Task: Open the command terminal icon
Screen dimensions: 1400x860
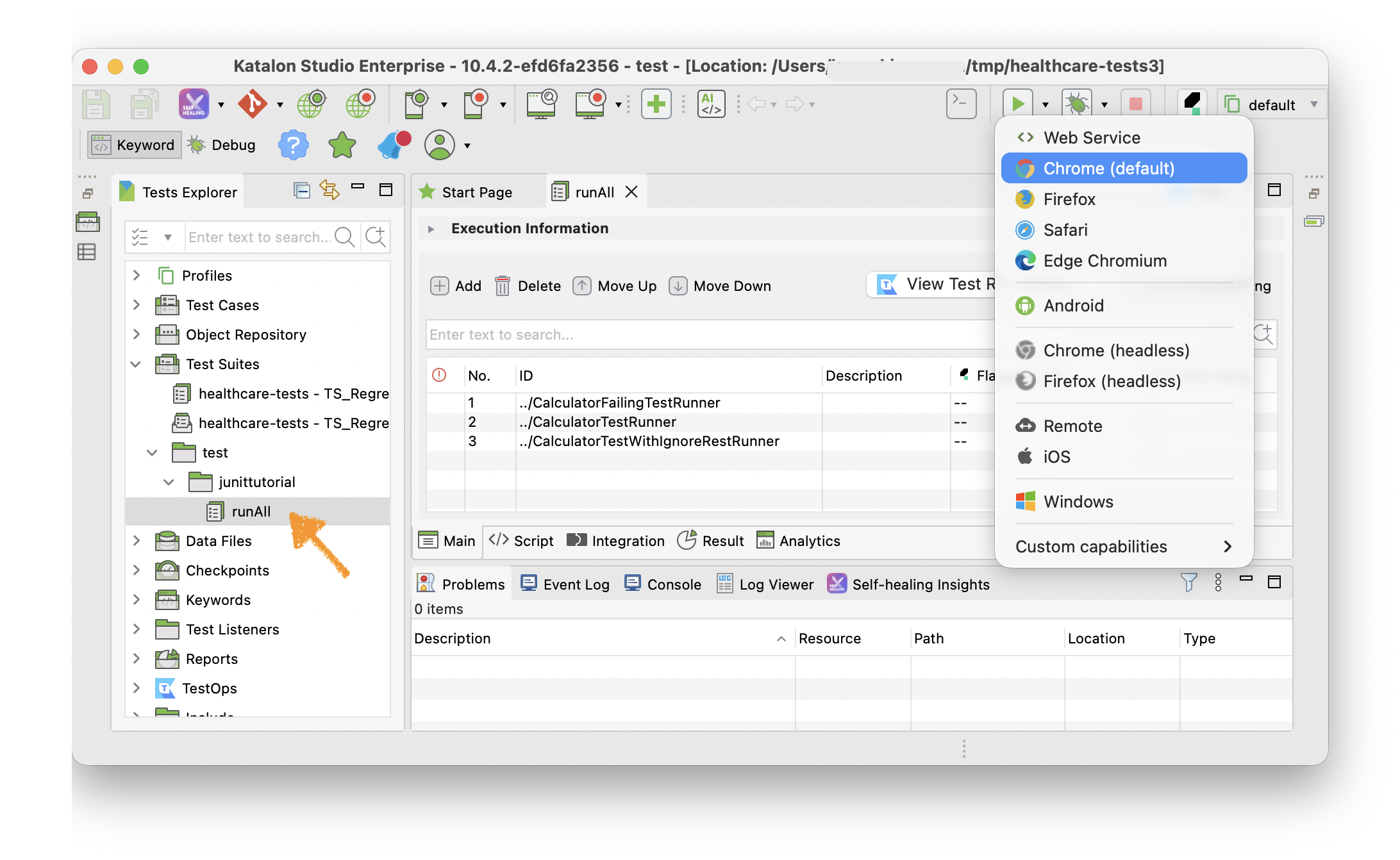Action: tap(961, 104)
